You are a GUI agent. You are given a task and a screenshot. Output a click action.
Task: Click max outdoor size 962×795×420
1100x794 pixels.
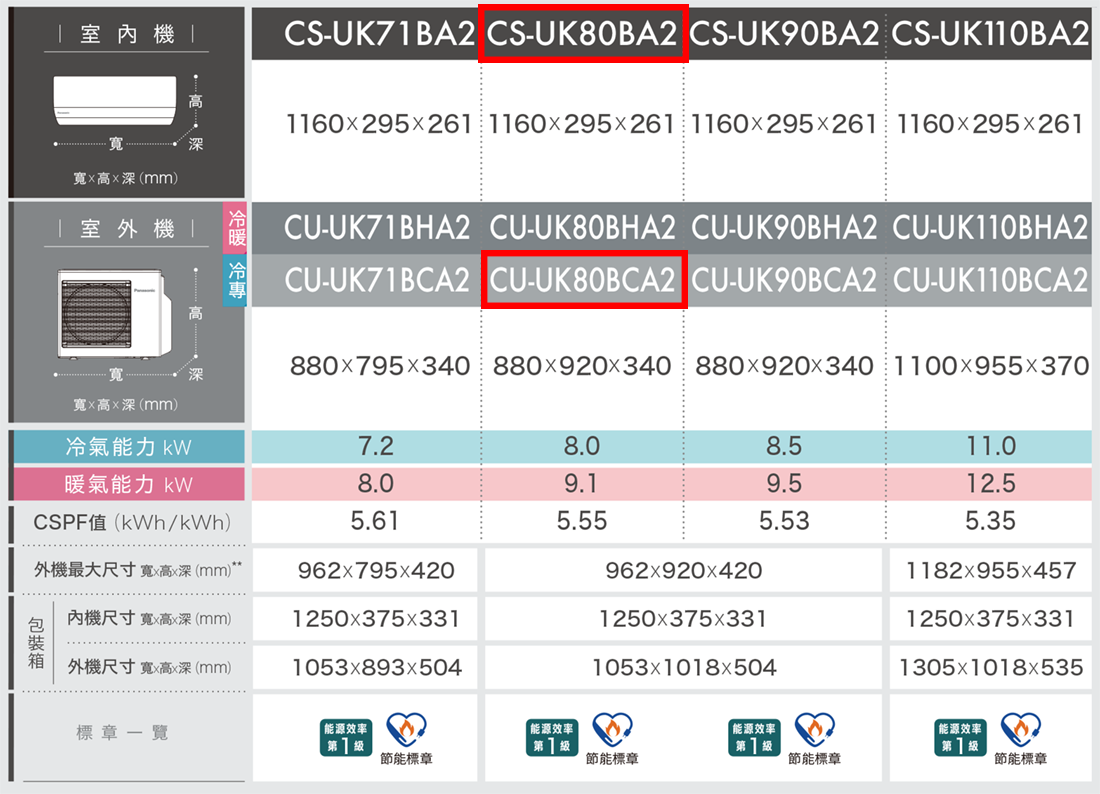point(376,570)
